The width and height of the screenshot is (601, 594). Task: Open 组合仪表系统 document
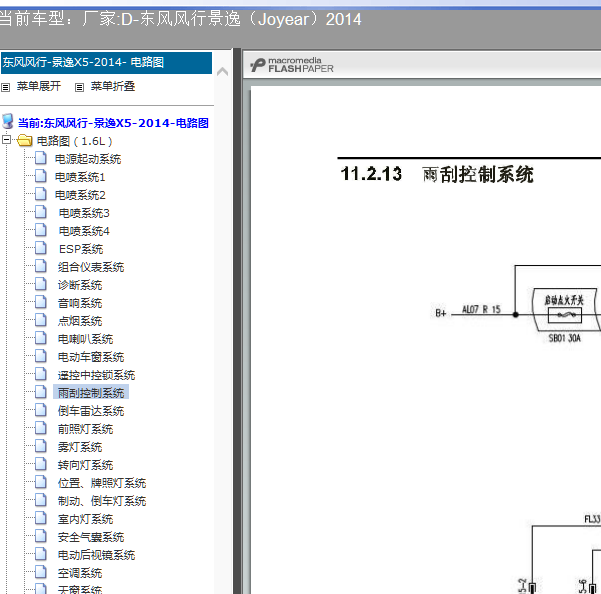(x=91, y=267)
